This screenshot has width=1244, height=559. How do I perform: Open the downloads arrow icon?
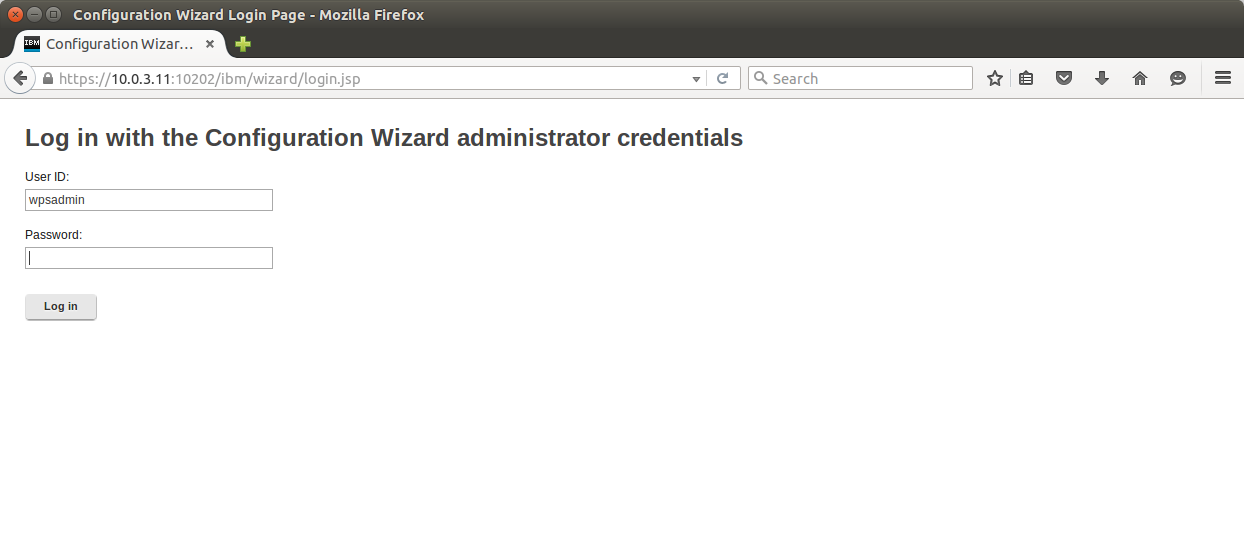[1102, 78]
